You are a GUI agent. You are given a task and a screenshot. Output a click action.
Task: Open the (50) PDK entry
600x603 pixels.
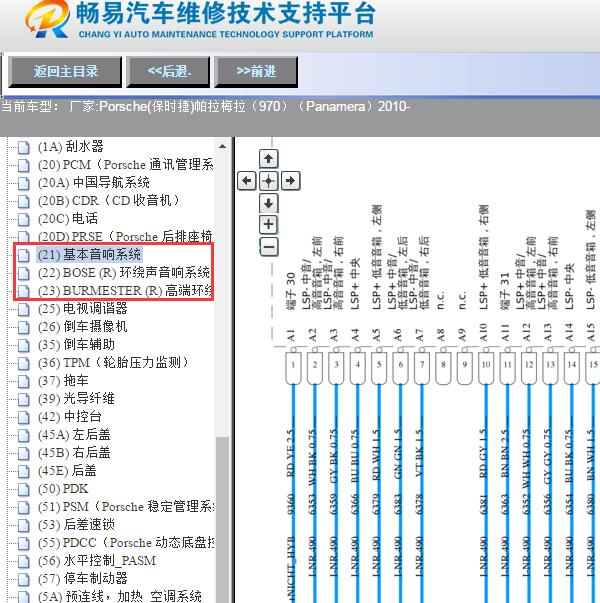click(63, 489)
